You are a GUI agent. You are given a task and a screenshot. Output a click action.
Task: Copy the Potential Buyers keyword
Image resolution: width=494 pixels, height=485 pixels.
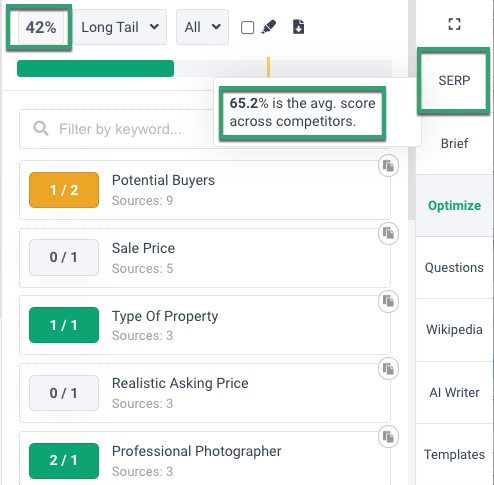point(388,166)
